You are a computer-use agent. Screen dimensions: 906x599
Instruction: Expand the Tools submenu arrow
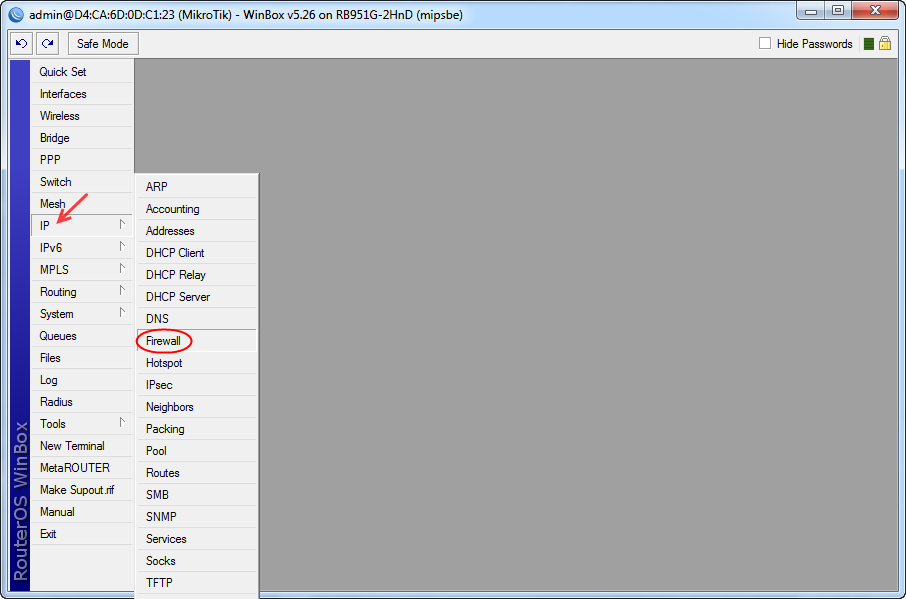122,423
